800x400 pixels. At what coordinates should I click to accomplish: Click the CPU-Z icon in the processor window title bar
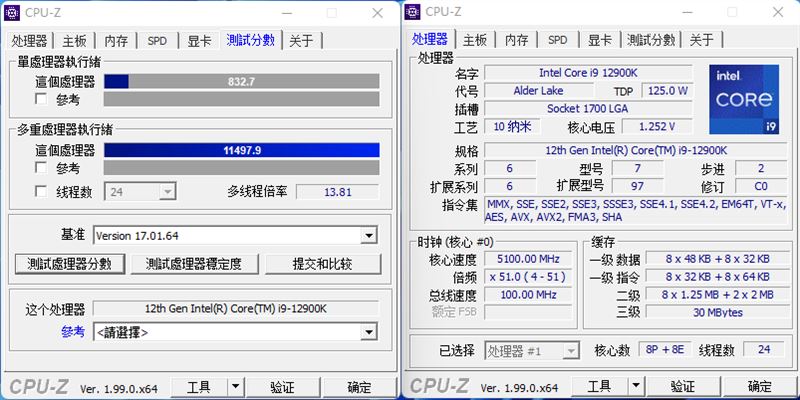pos(414,12)
